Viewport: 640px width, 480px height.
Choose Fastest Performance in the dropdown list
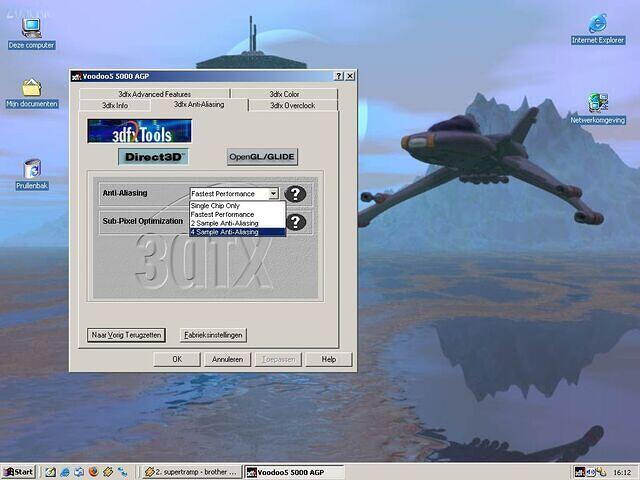(238, 214)
